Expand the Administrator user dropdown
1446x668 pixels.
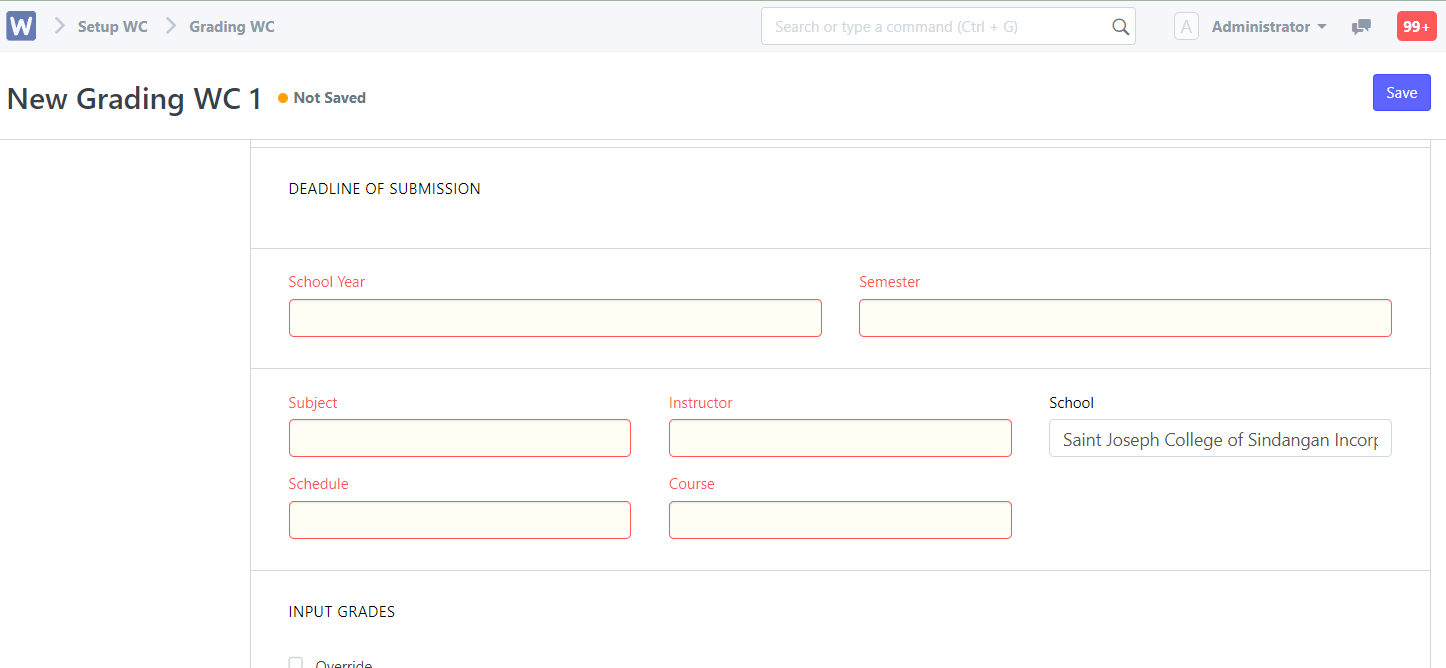(1268, 27)
